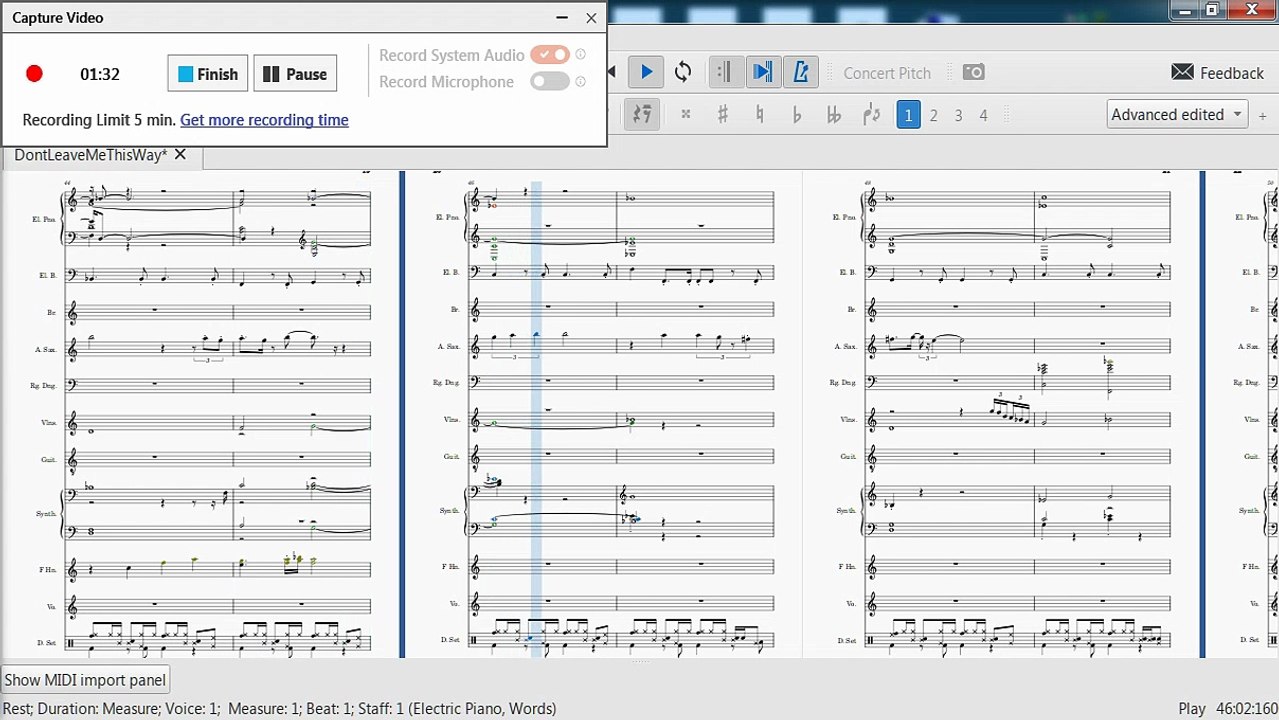The image size is (1279, 720).
Task: Close the Capture Video window
Action: point(591,17)
